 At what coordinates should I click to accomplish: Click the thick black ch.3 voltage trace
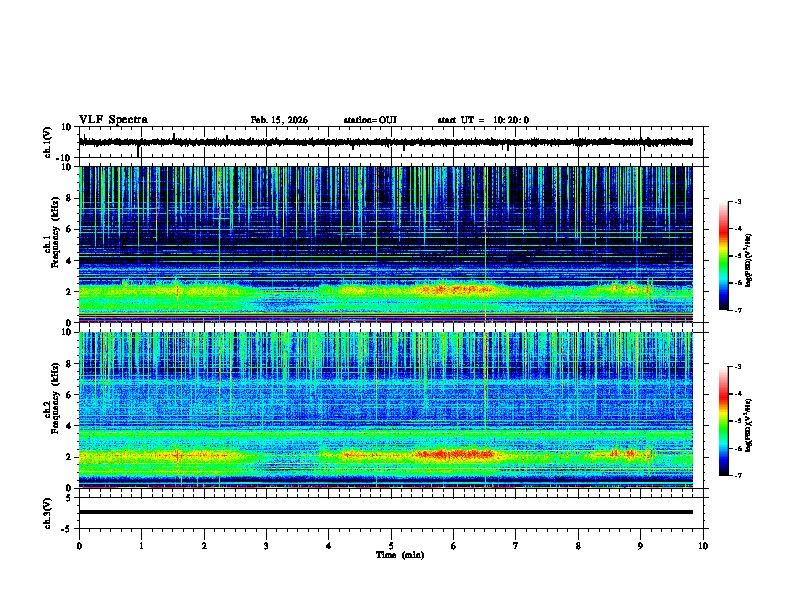[386, 512]
